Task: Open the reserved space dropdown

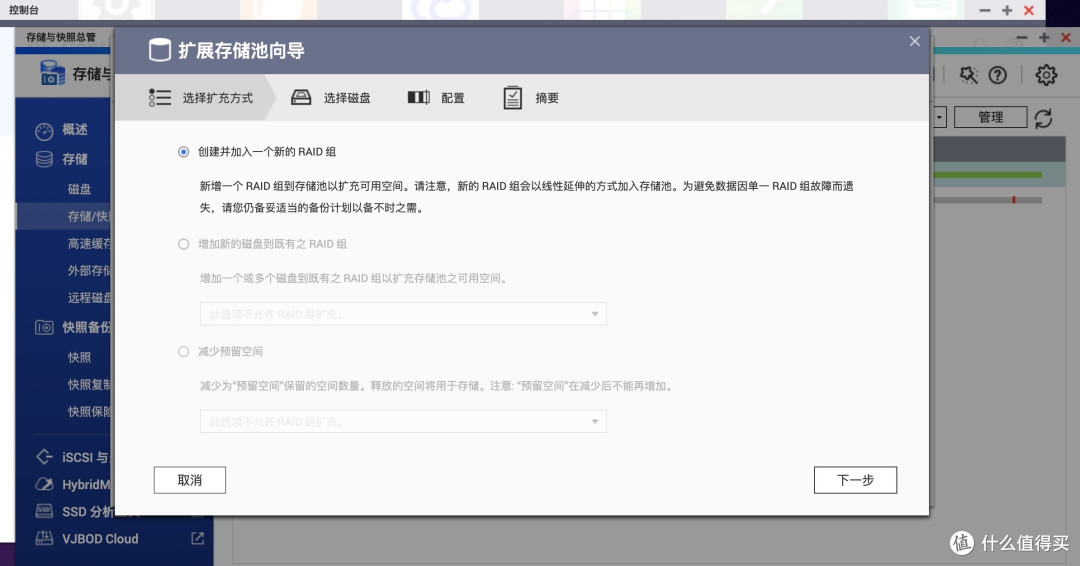Action: point(403,421)
